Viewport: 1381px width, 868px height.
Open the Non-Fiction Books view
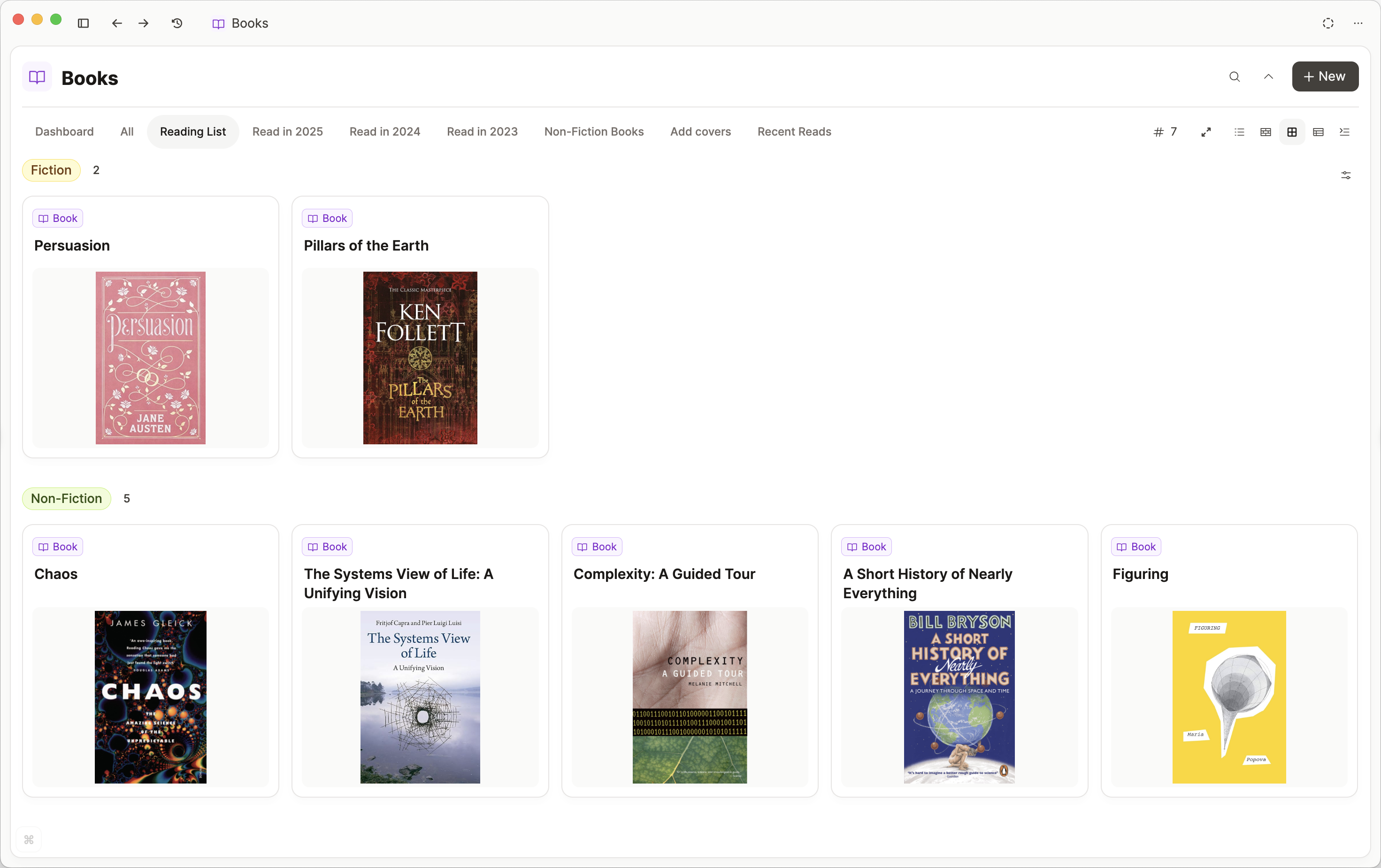point(594,131)
